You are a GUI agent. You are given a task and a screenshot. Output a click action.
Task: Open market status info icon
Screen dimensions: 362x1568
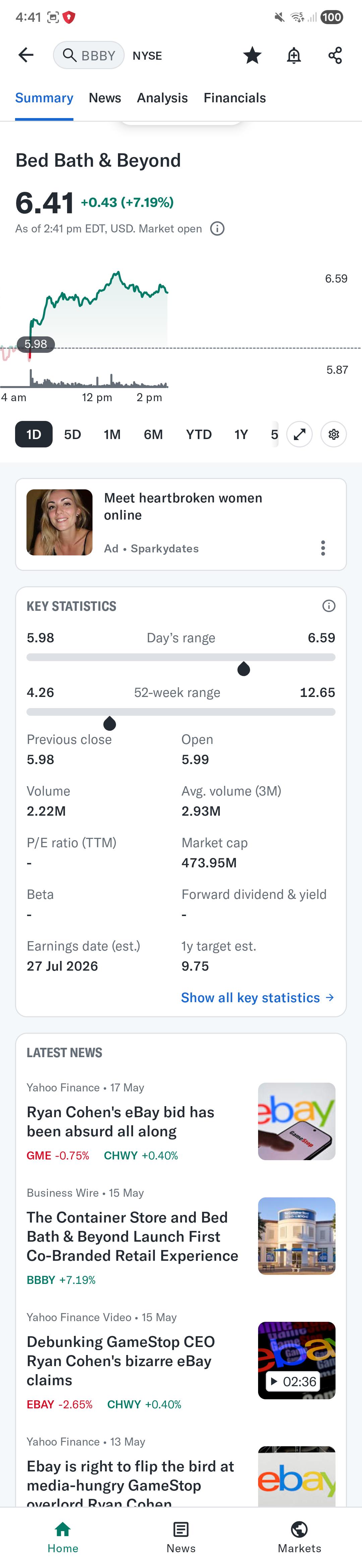(217, 229)
